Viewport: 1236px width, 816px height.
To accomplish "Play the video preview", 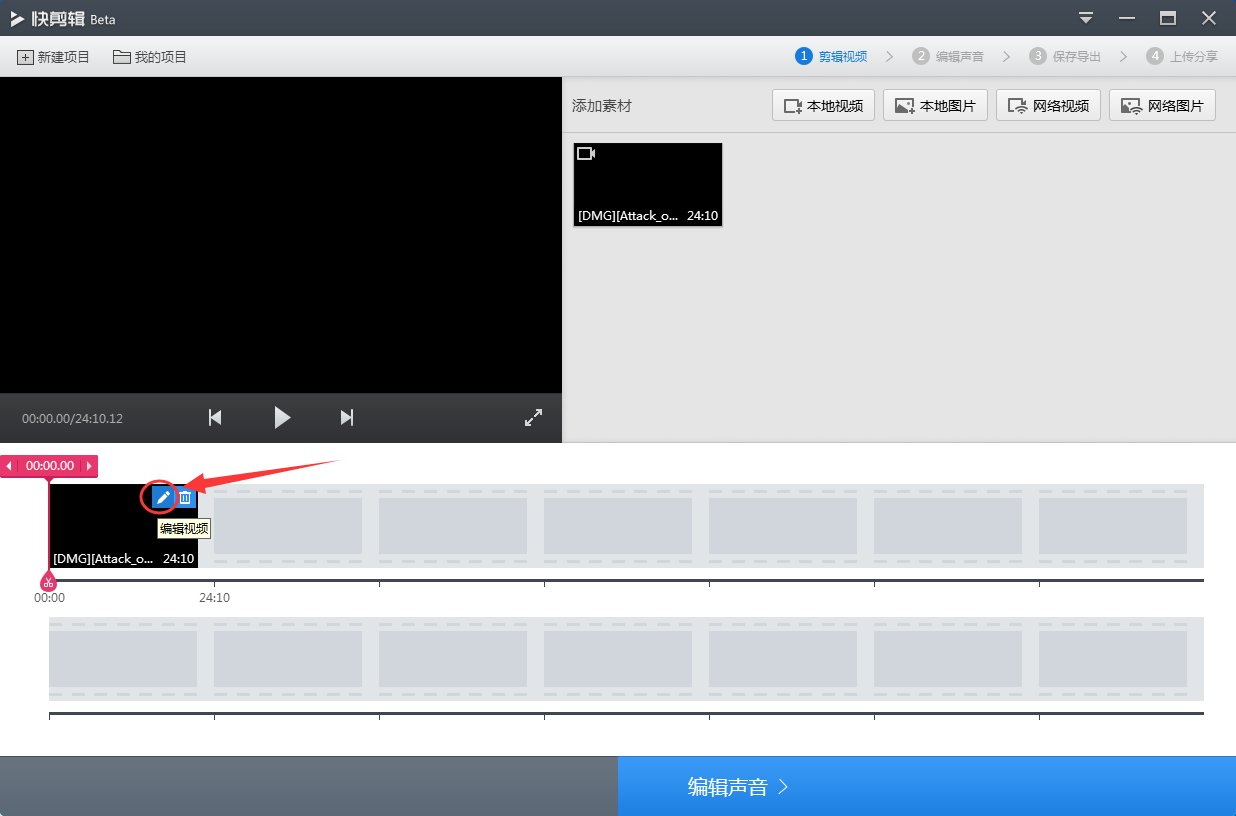I will point(282,417).
